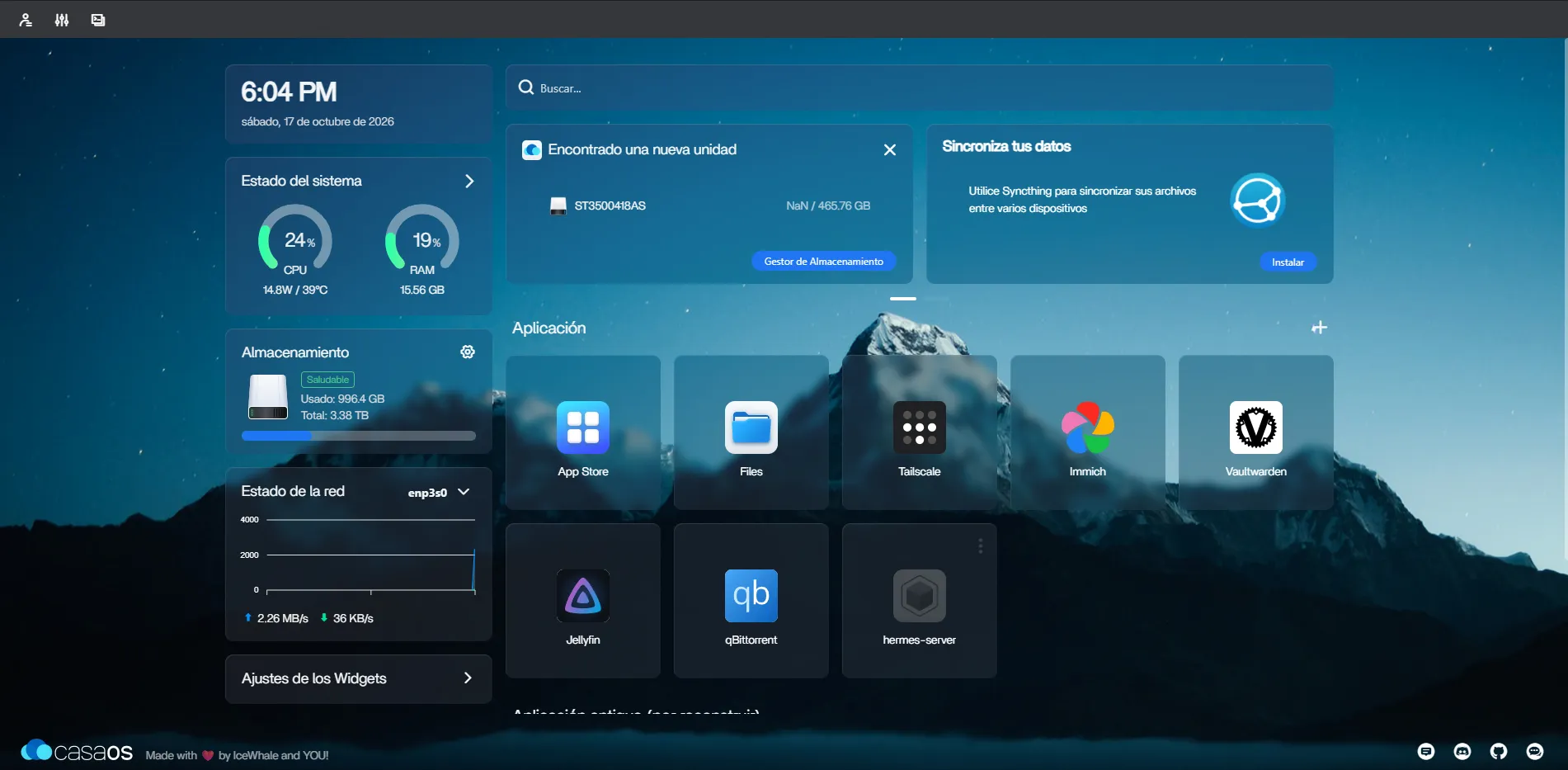Viewport: 1568px width, 770px height.
Task: Open the Discord community icon
Action: [1462, 751]
